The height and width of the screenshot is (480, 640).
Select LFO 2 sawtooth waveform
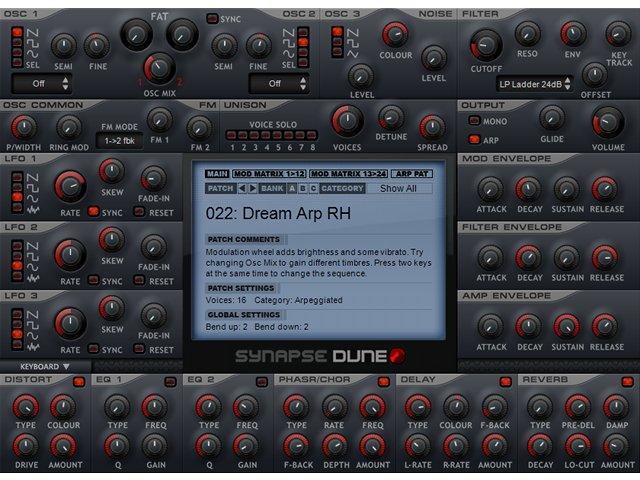pos(17,245)
